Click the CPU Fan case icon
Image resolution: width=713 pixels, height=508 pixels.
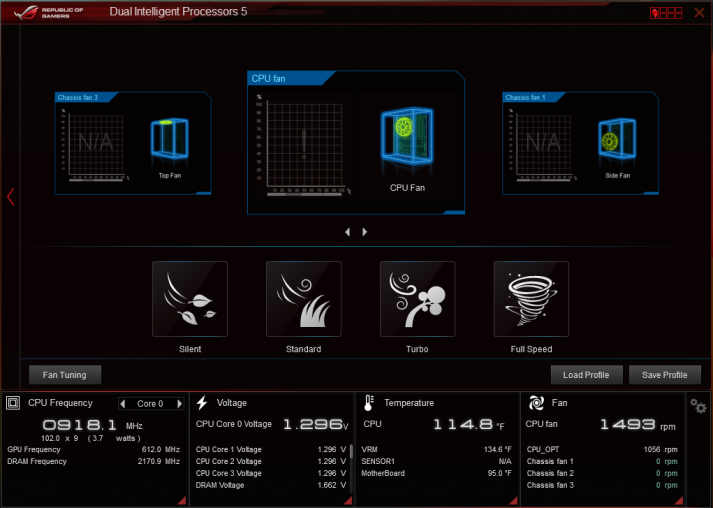pos(407,136)
